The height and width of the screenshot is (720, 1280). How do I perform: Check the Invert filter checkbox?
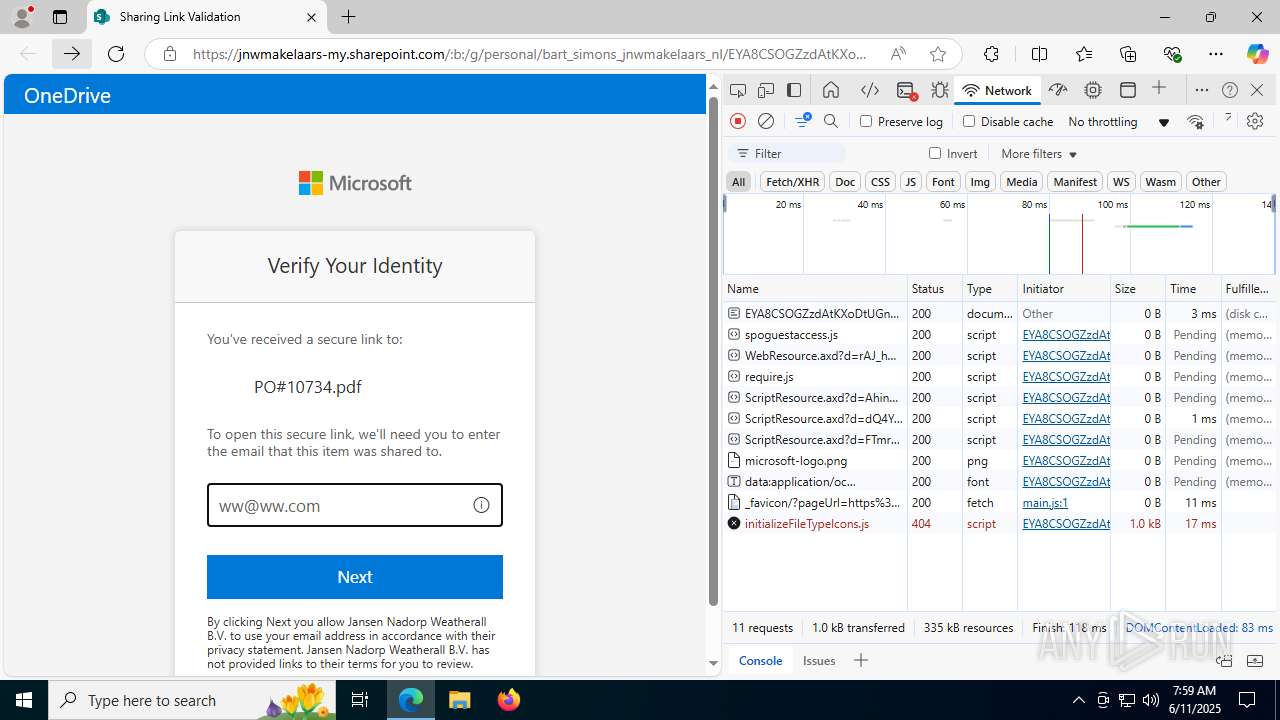(x=935, y=153)
